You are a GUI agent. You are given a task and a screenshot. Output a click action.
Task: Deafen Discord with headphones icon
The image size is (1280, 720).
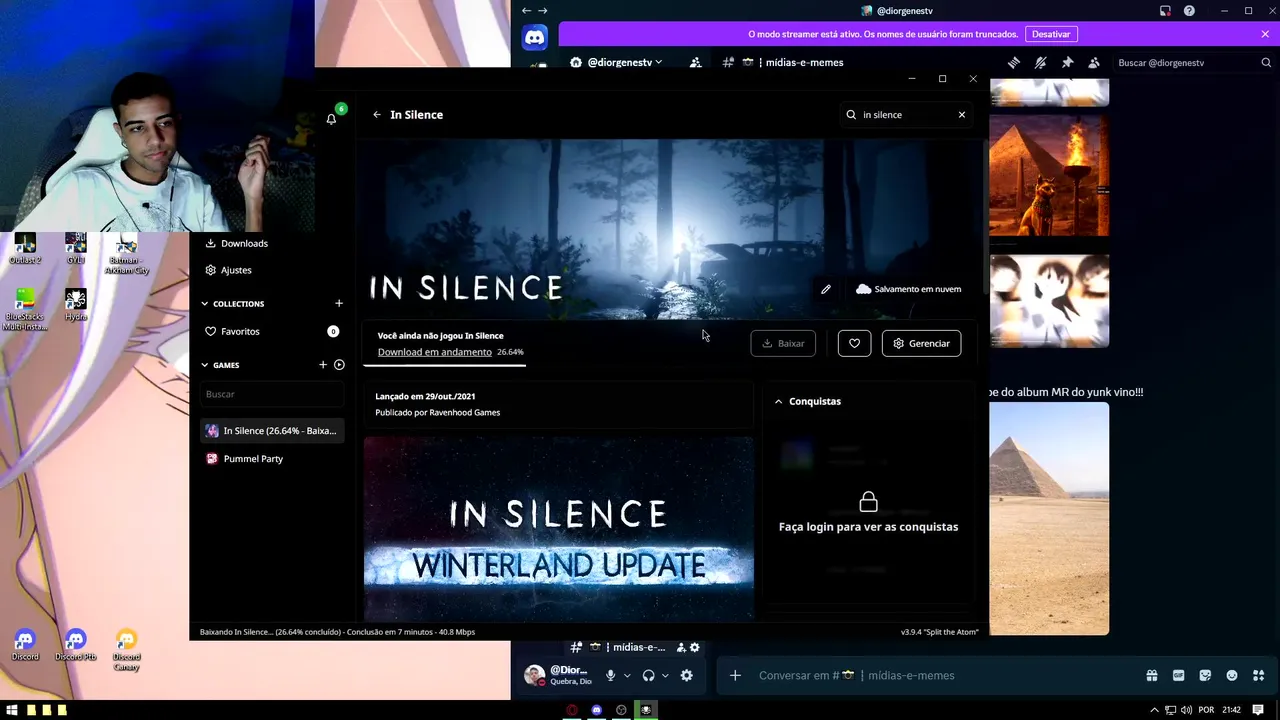point(648,676)
